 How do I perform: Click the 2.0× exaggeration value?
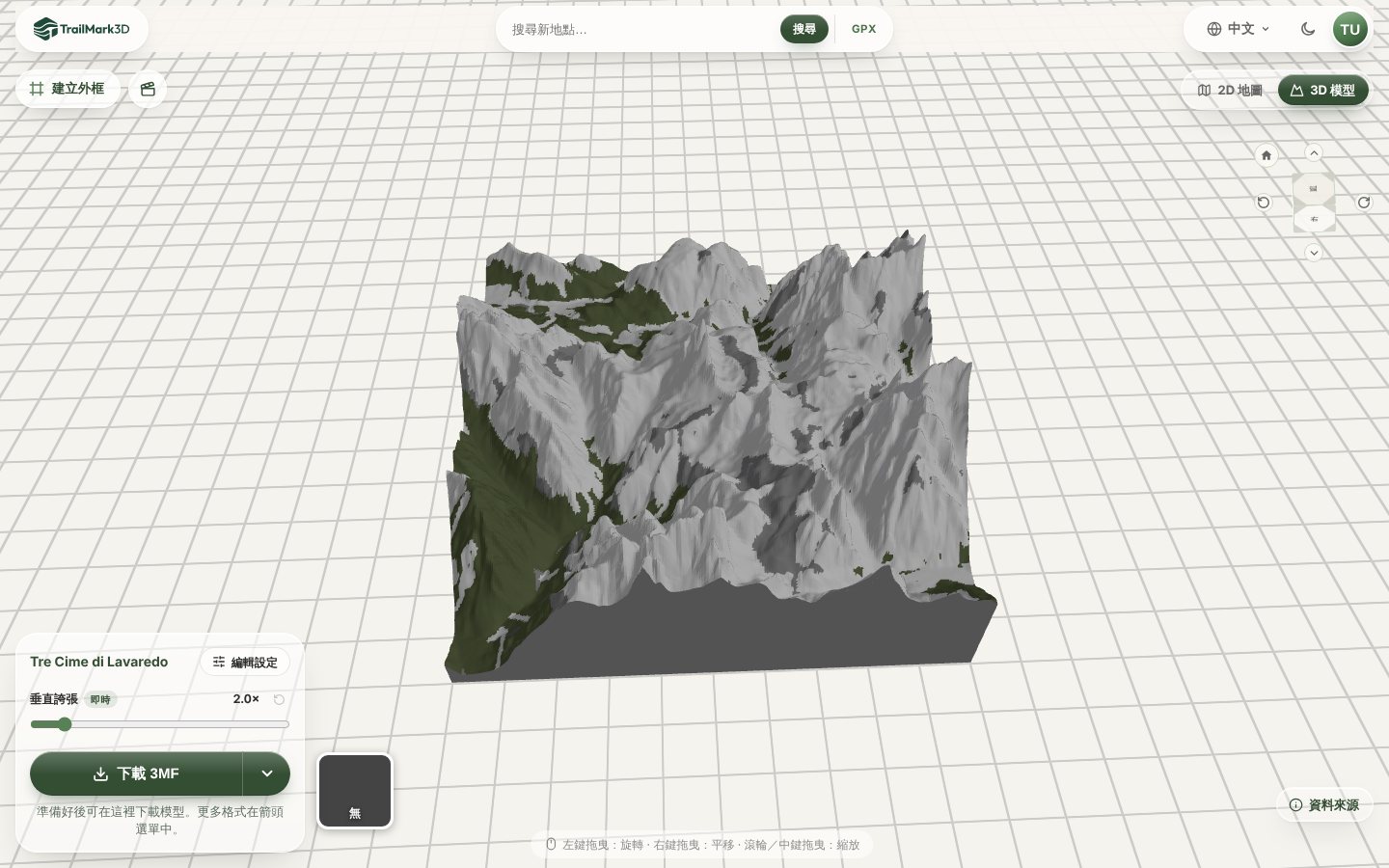click(x=246, y=699)
